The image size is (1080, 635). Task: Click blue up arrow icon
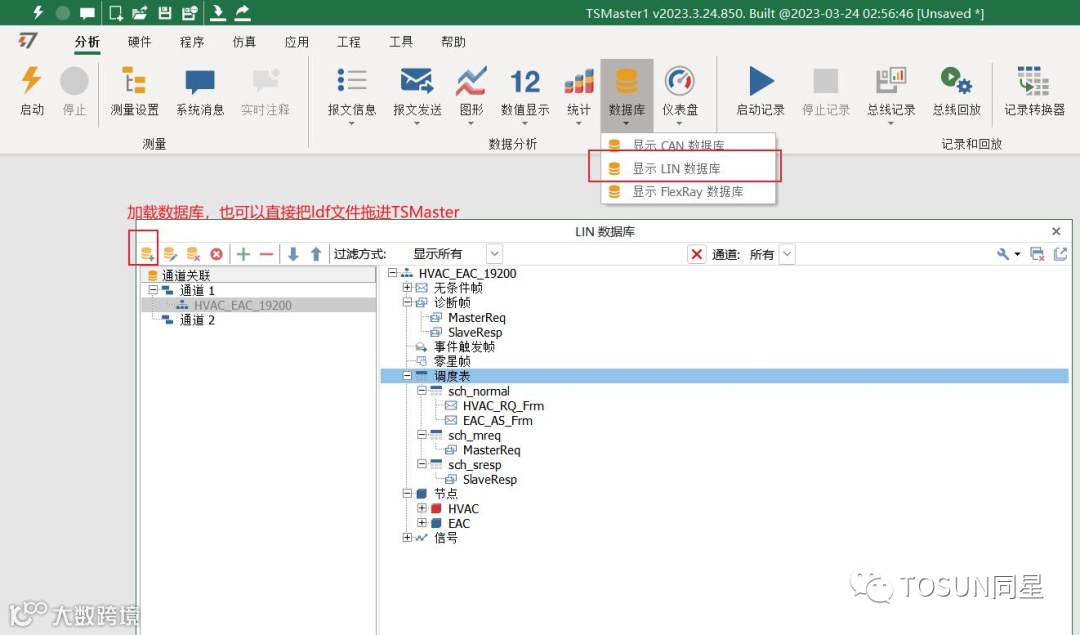click(x=316, y=254)
